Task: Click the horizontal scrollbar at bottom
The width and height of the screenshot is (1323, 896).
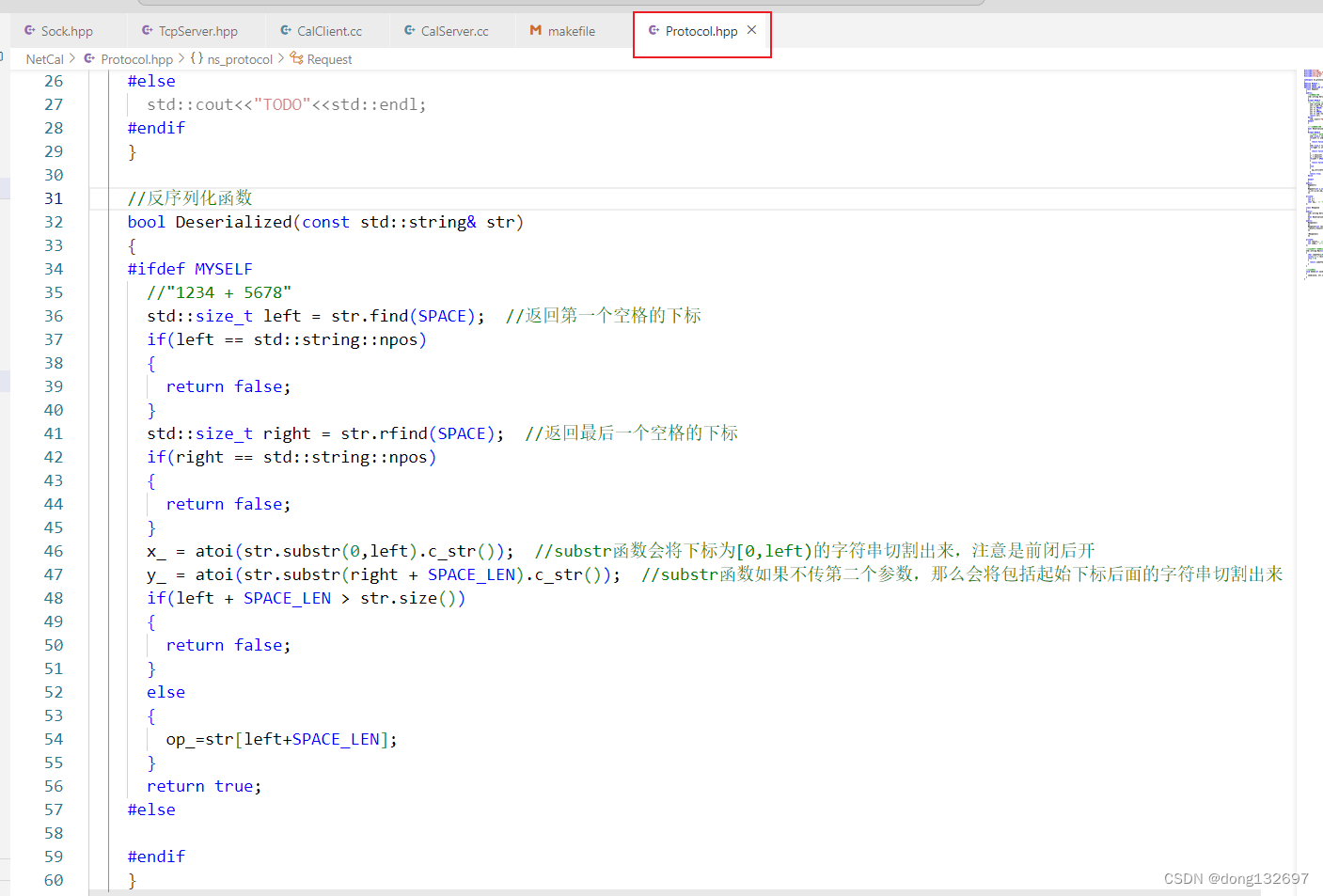Action: click(674, 892)
